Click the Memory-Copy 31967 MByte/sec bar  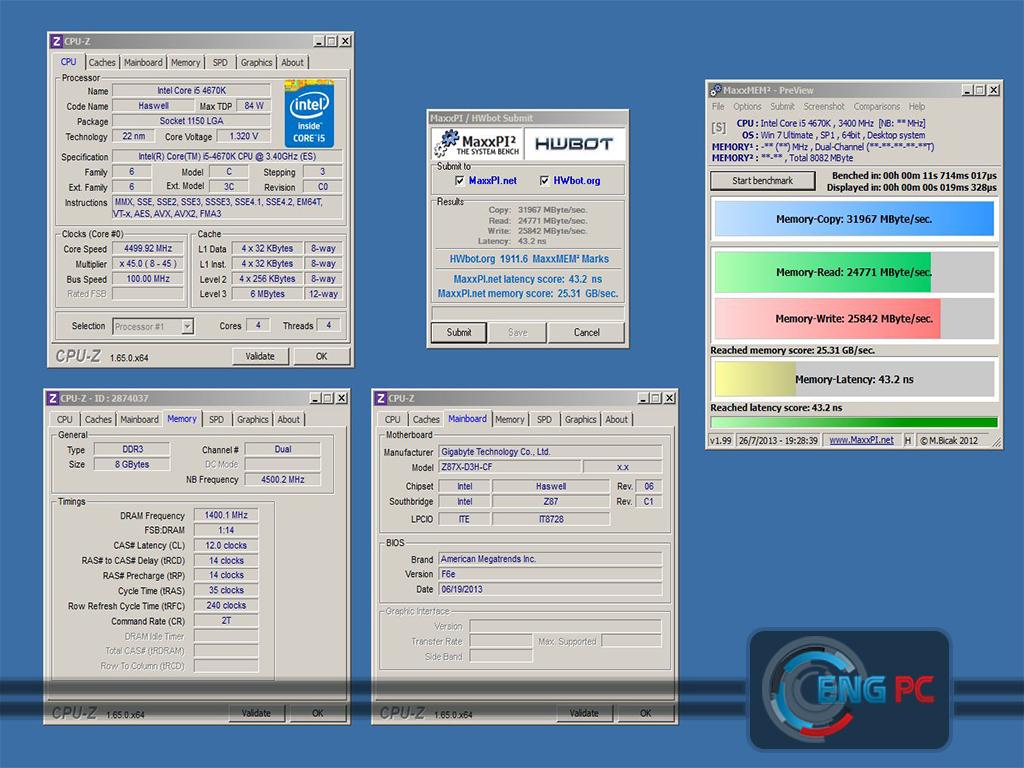point(854,219)
